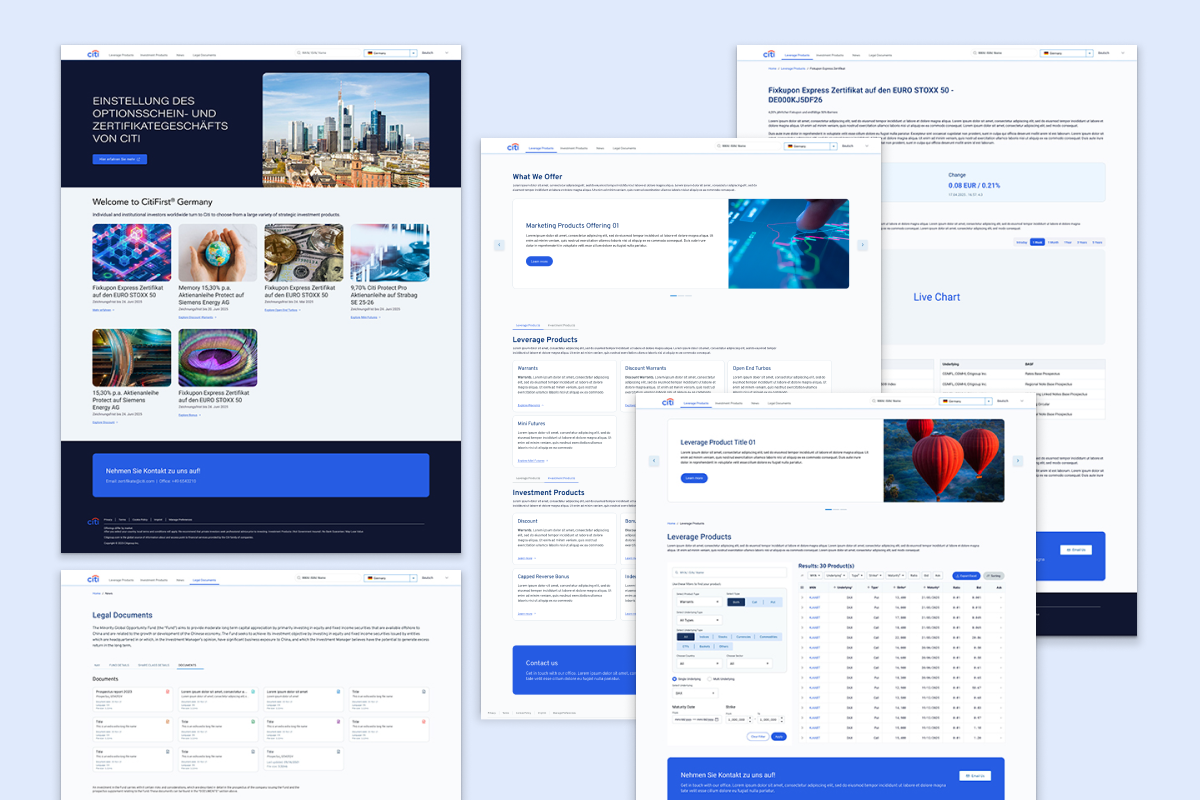Image resolution: width=1200 pixels, height=800 pixels.
Task: Toggle the Stocks underlying type chip
Action: click(723, 637)
